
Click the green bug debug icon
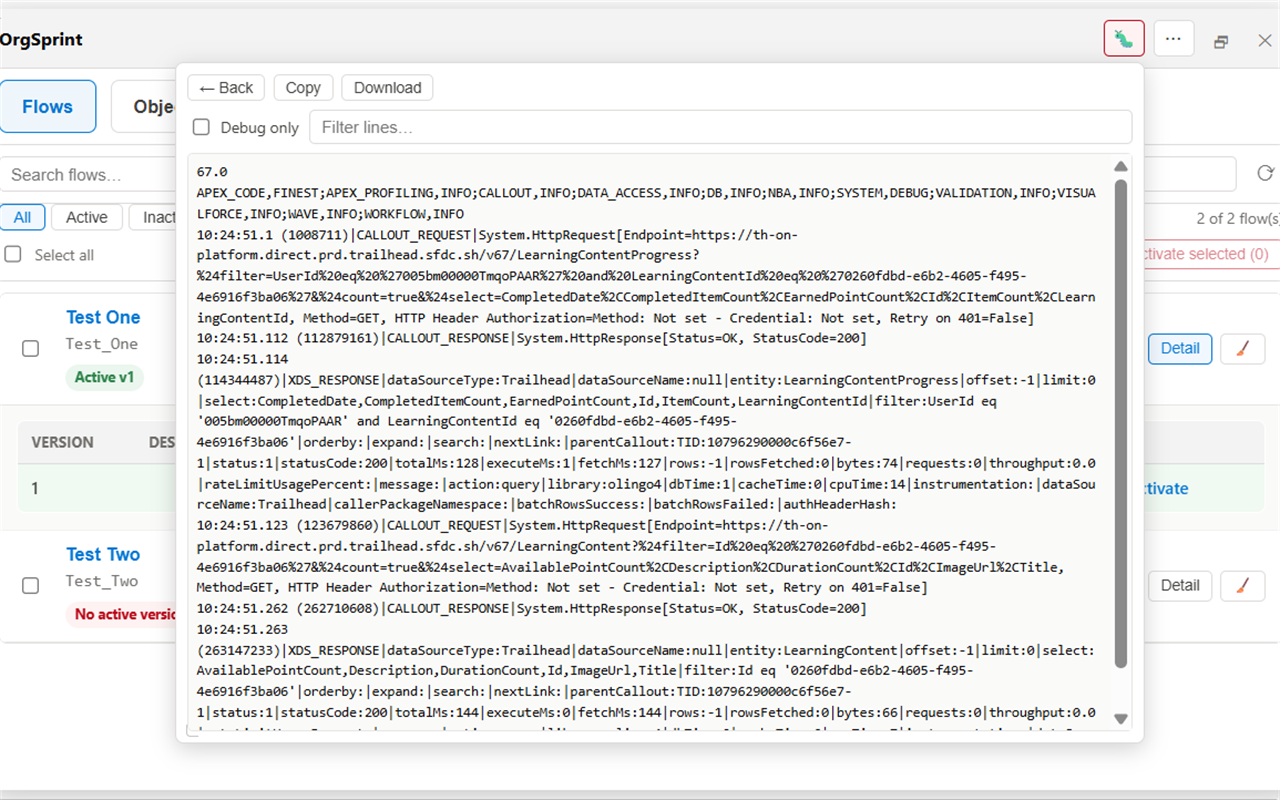[x=1124, y=39]
